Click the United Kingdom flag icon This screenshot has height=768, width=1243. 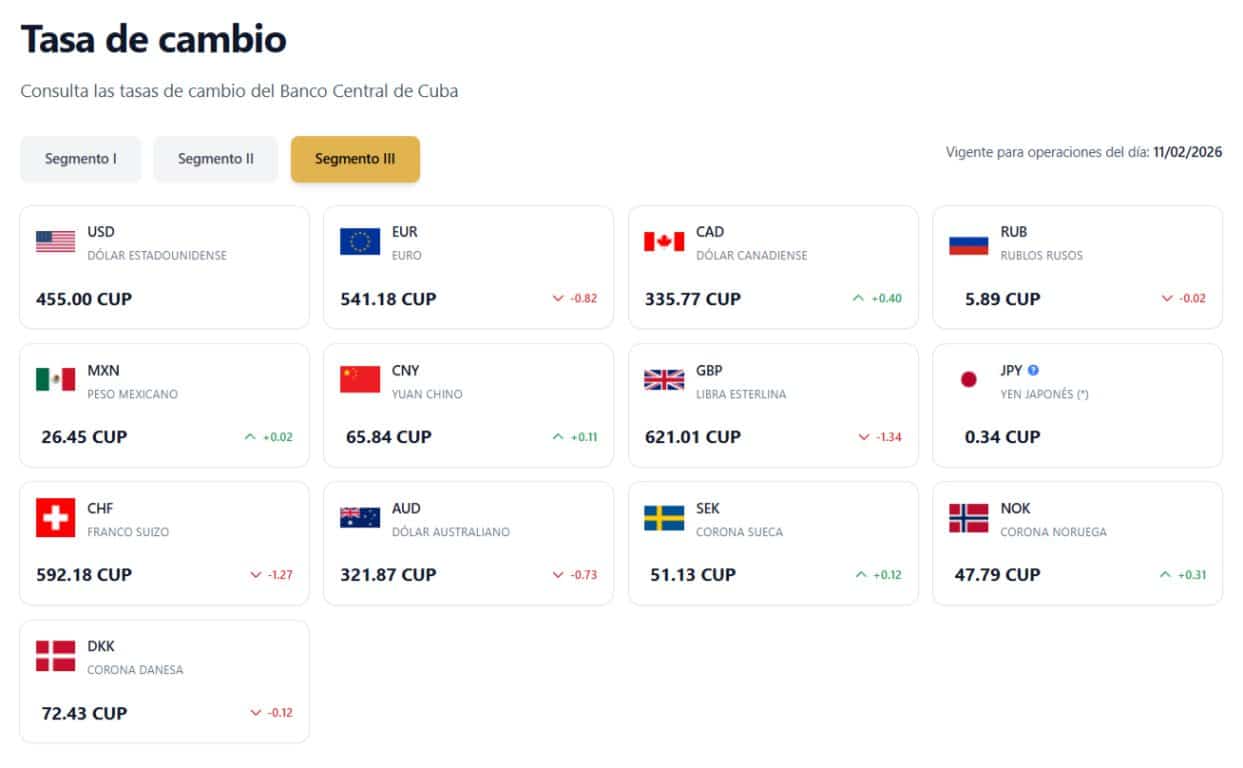tap(664, 379)
